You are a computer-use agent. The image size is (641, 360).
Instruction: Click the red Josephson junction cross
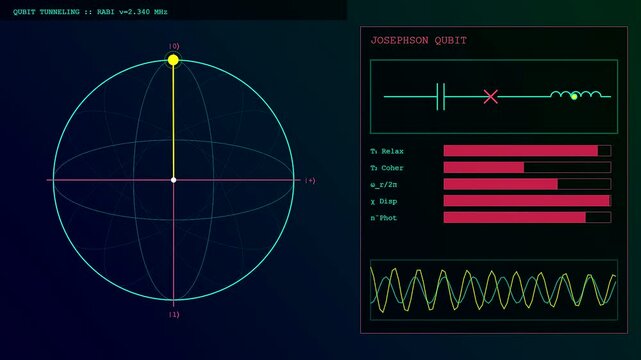pos(491,97)
